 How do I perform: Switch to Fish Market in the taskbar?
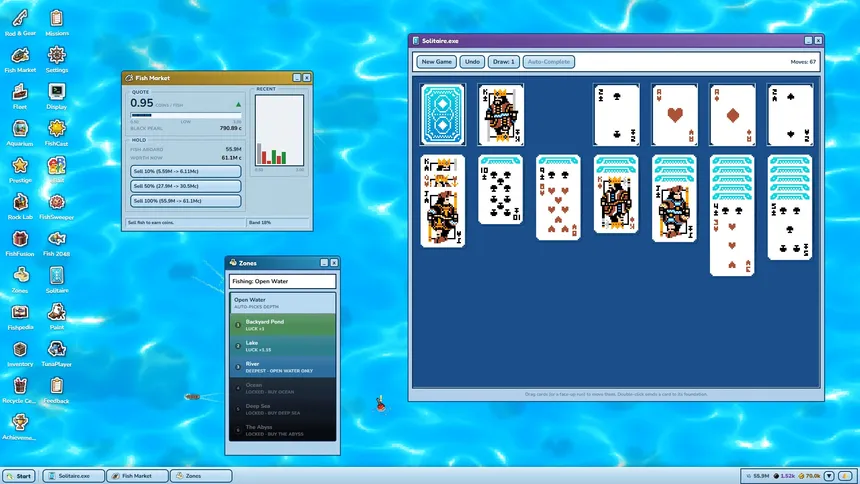coord(137,476)
